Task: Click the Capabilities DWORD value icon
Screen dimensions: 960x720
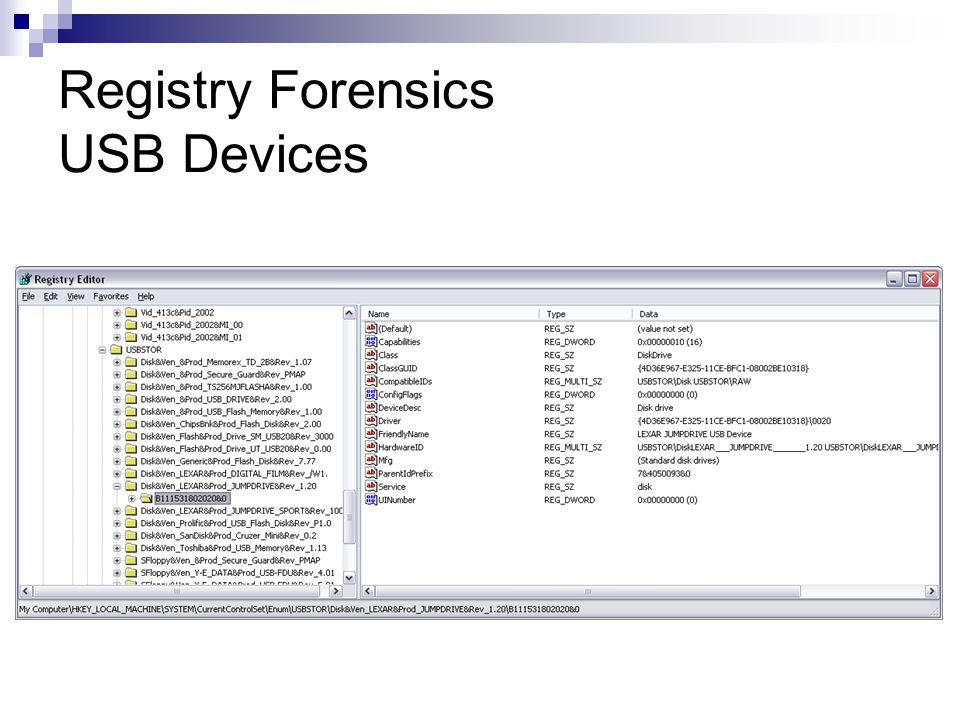Action: [371, 342]
